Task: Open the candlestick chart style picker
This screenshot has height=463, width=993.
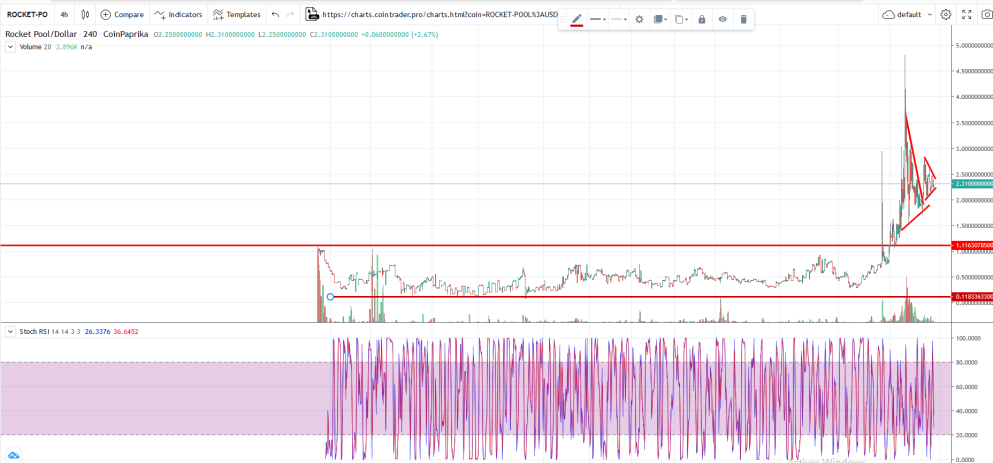Action: [85, 15]
